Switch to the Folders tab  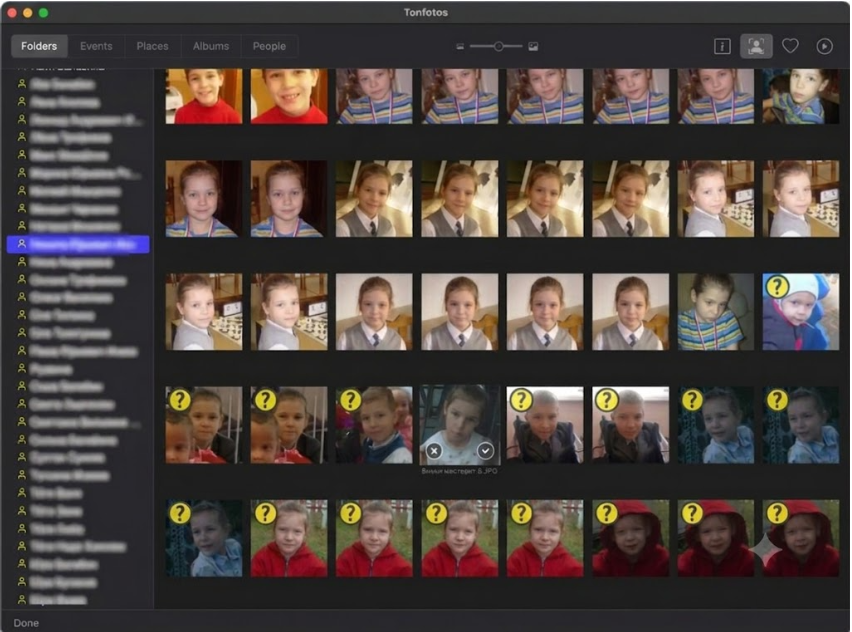click(39, 46)
